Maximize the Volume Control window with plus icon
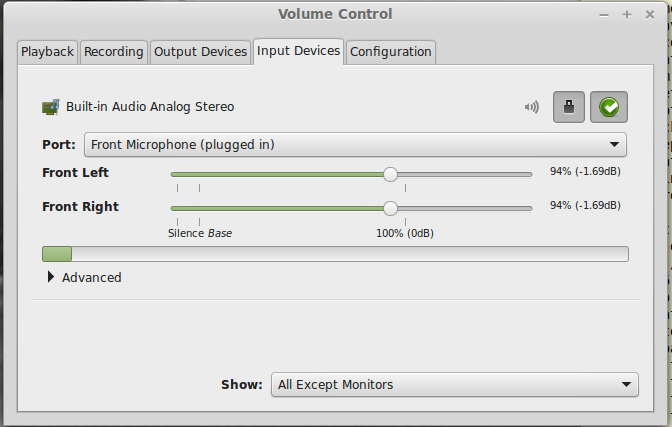Screen dimensions: 672x427 pos(627,15)
